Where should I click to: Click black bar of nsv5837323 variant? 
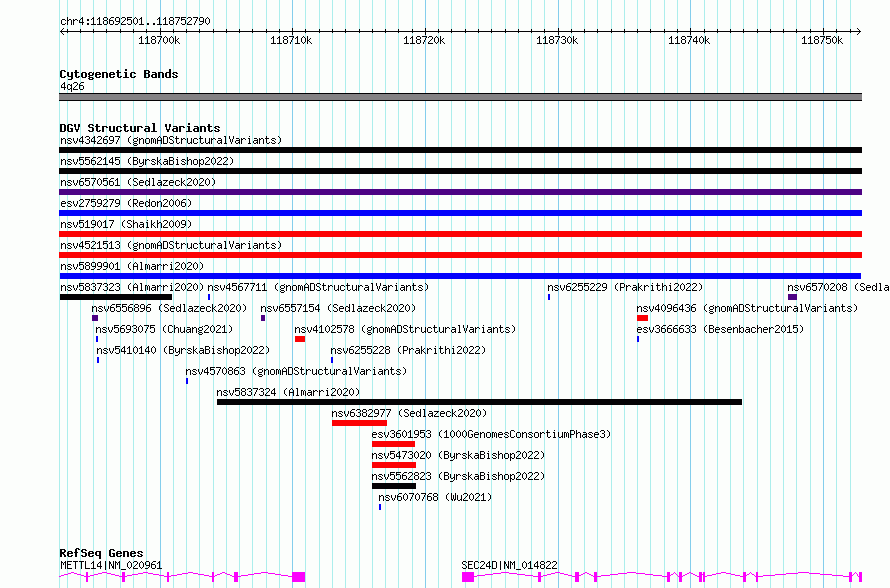116,297
